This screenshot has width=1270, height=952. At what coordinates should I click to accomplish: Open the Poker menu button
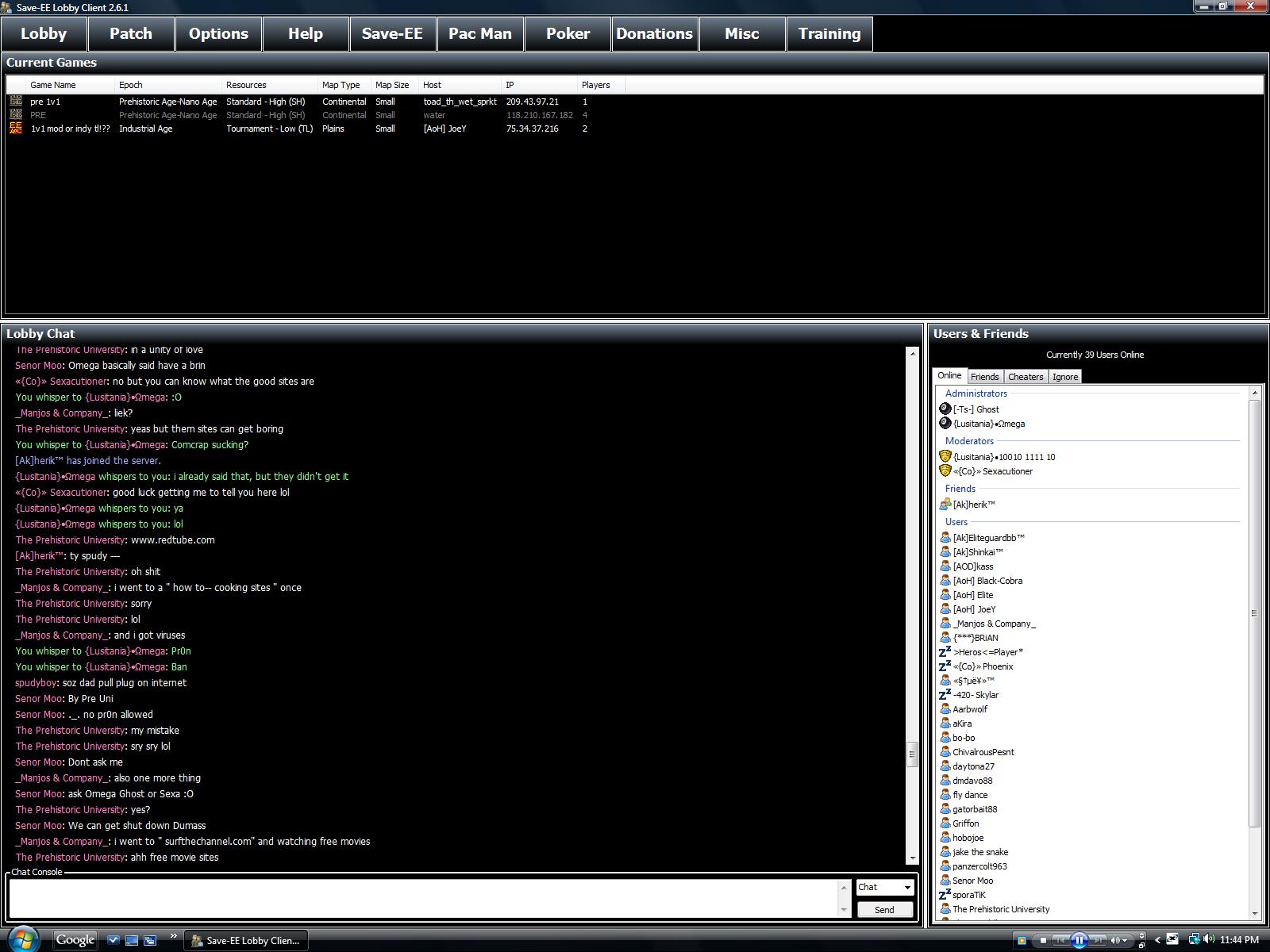(x=568, y=34)
